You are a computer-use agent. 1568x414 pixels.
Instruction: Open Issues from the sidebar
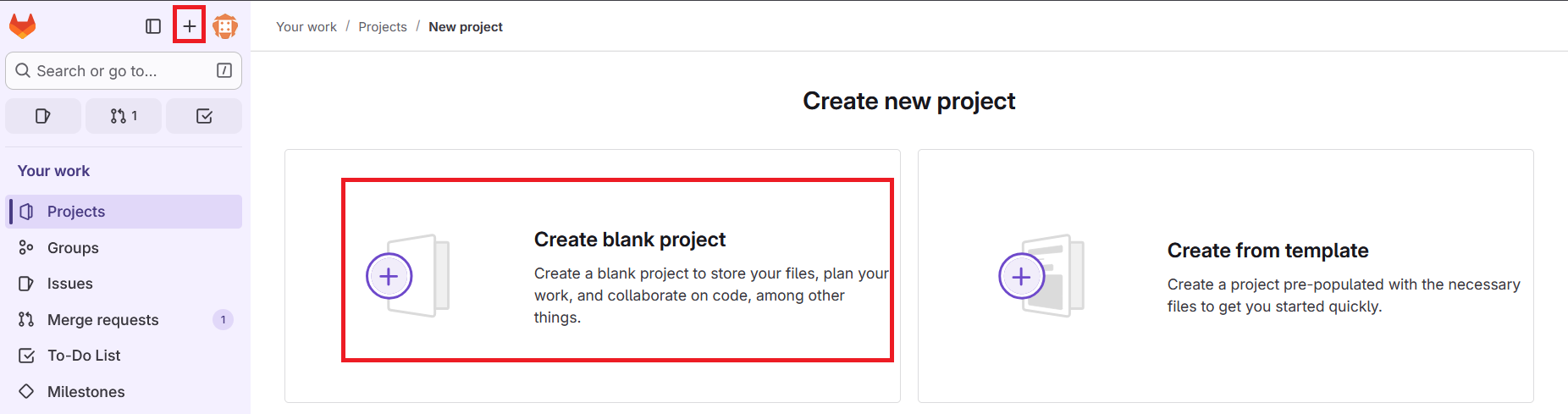(x=69, y=284)
